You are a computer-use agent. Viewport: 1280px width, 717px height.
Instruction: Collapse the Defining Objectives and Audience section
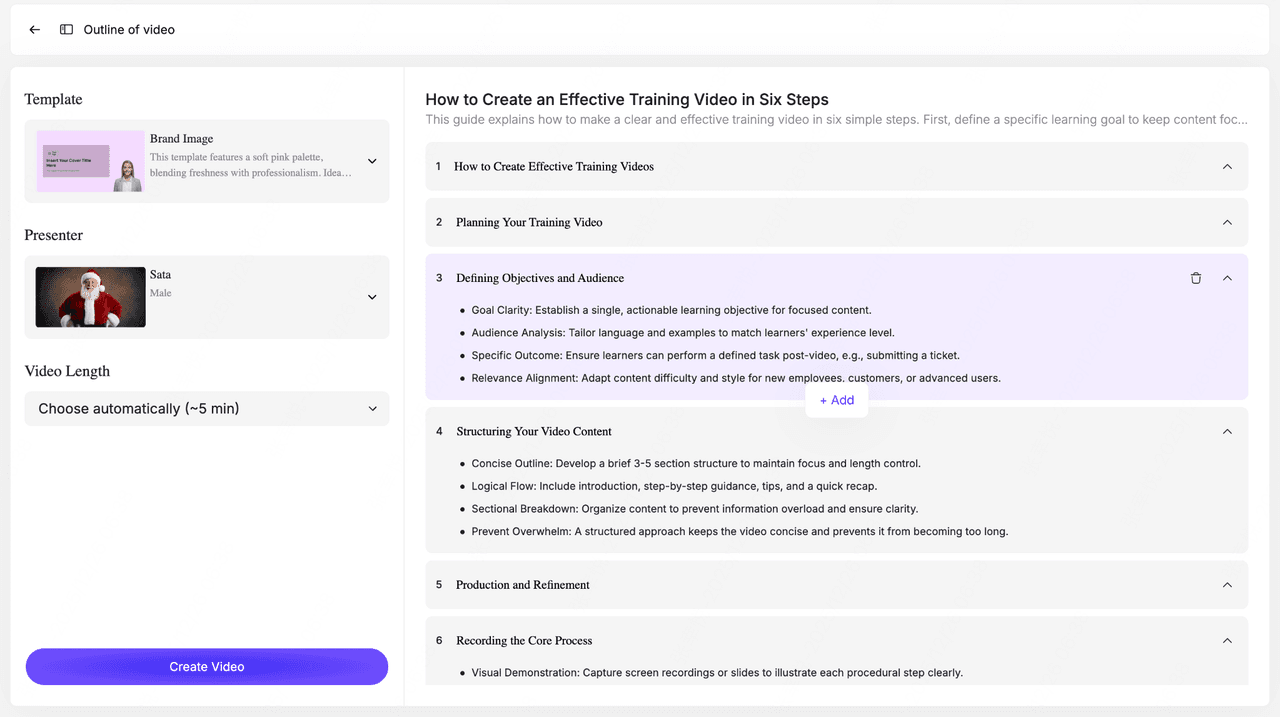click(x=1227, y=278)
